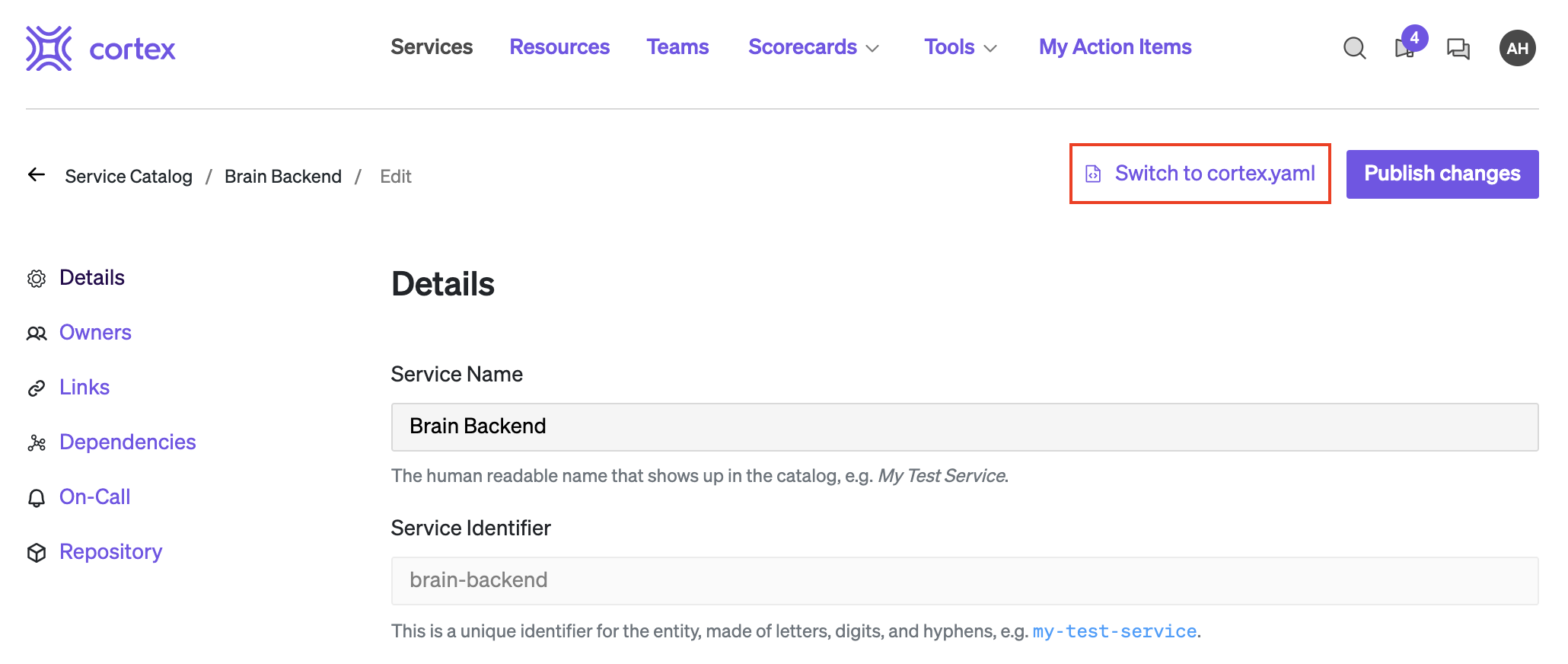Screen dimensions: 1568x664
Task: Select Links section in sidebar
Action: (x=84, y=388)
